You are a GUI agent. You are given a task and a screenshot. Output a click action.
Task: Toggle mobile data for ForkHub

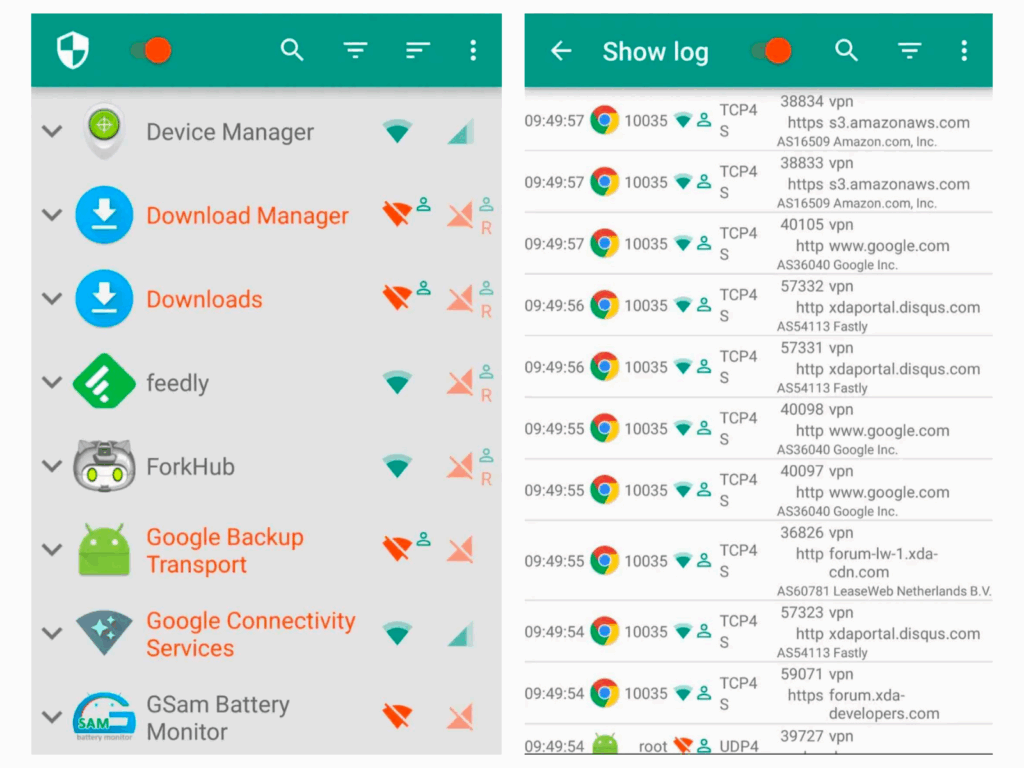[460, 466]
